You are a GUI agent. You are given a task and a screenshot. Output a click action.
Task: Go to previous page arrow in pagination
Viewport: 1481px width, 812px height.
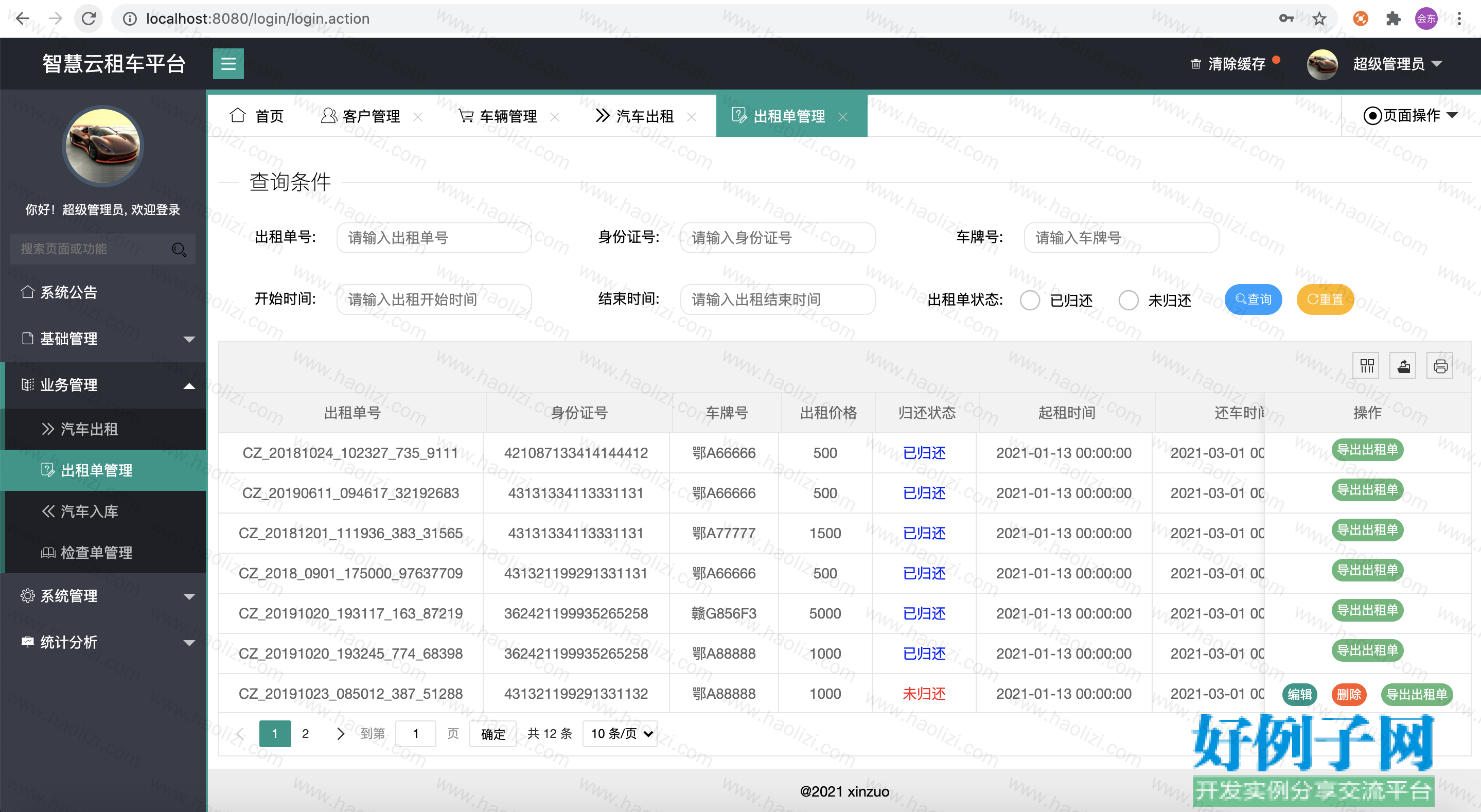(240, 733)
